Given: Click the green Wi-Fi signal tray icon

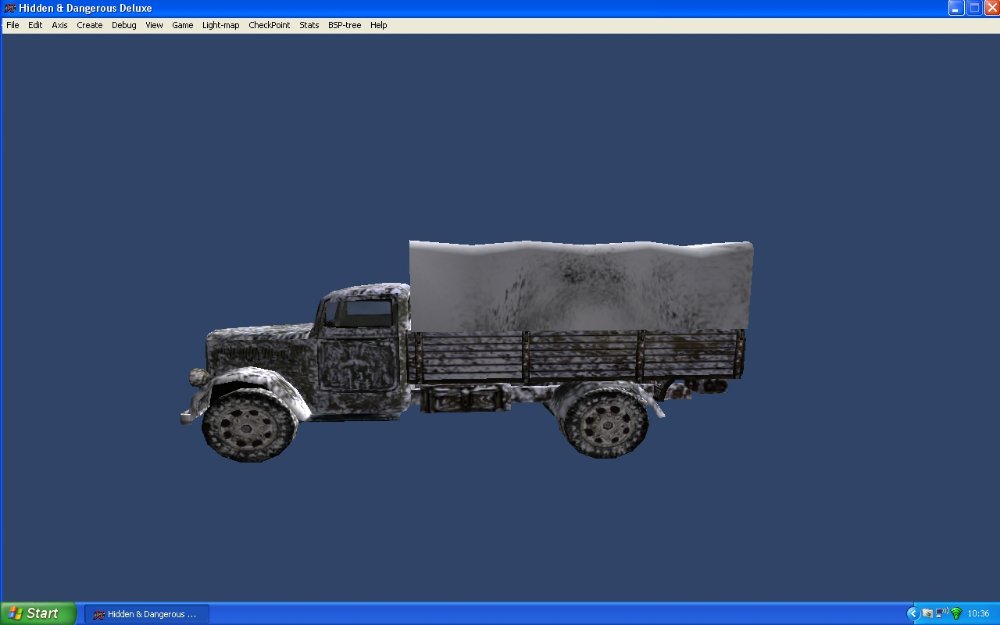Looking at the screenshot, I should tap(956, 614).
